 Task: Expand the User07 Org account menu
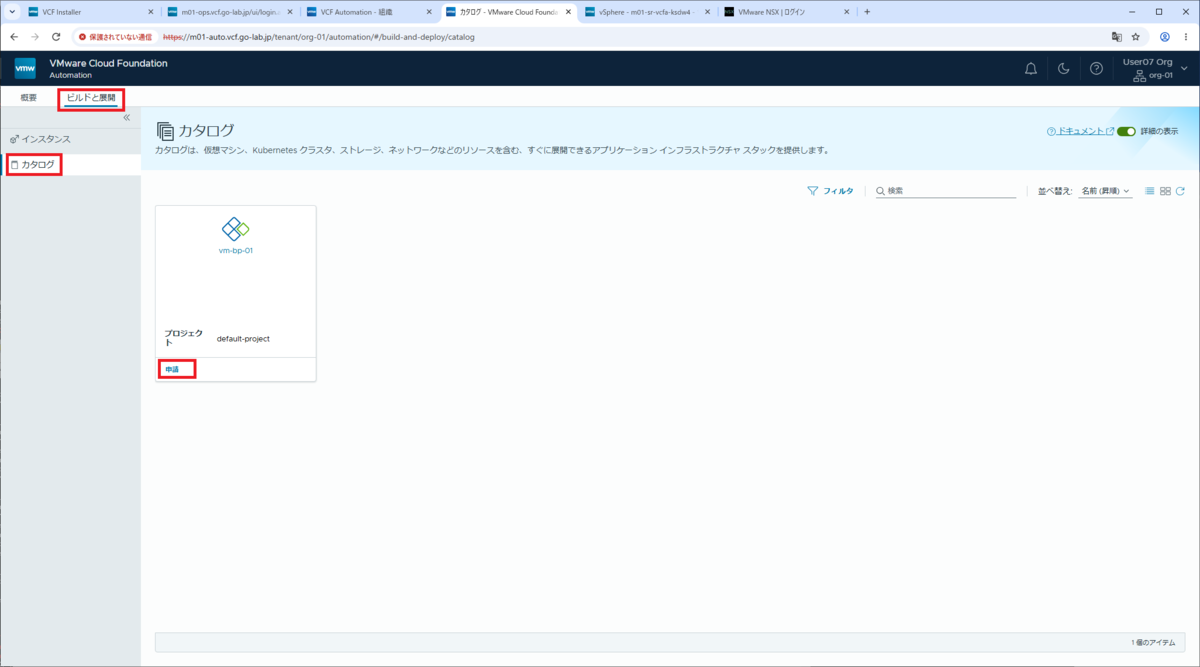(1155, 68)
